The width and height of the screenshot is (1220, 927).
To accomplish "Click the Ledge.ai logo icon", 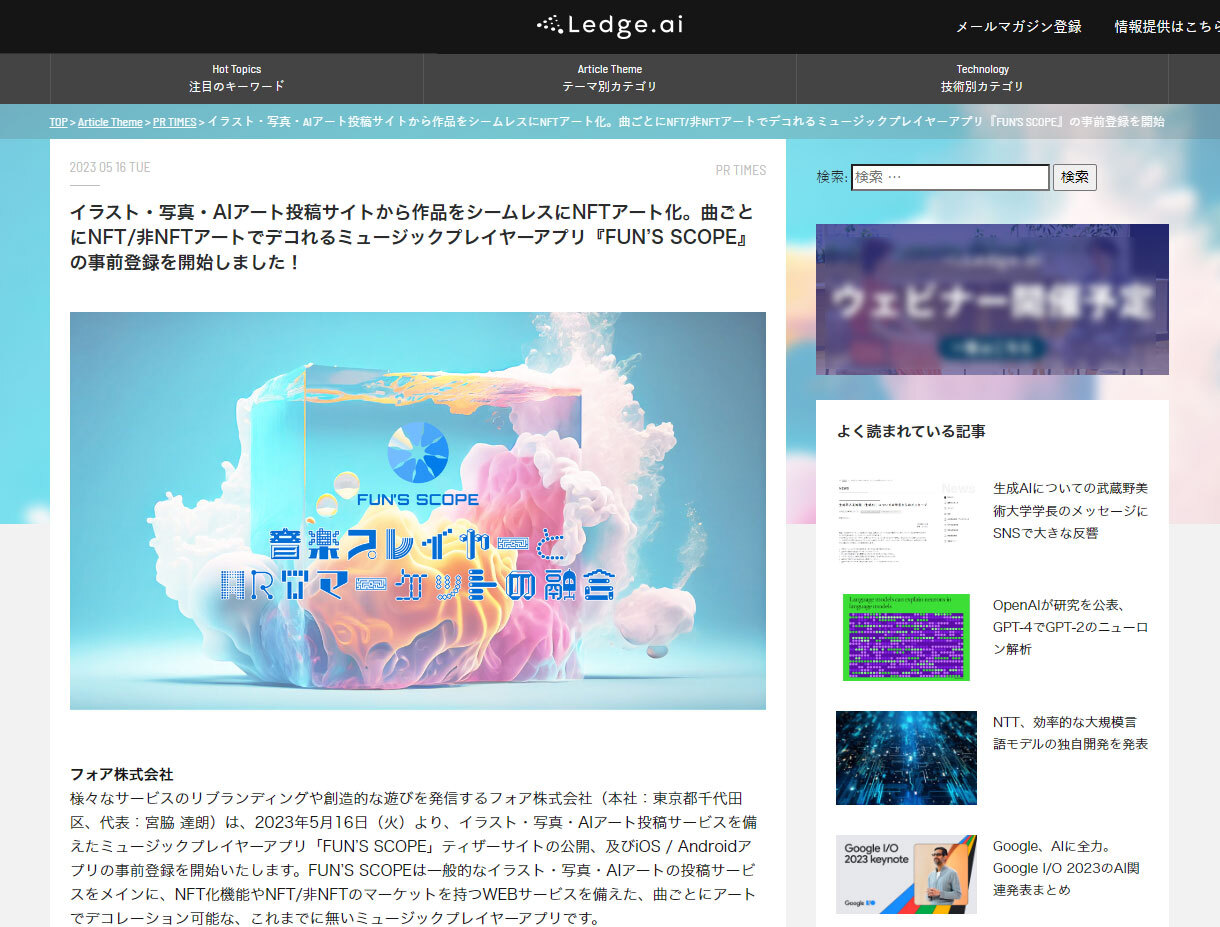I will tap(551, 25).
